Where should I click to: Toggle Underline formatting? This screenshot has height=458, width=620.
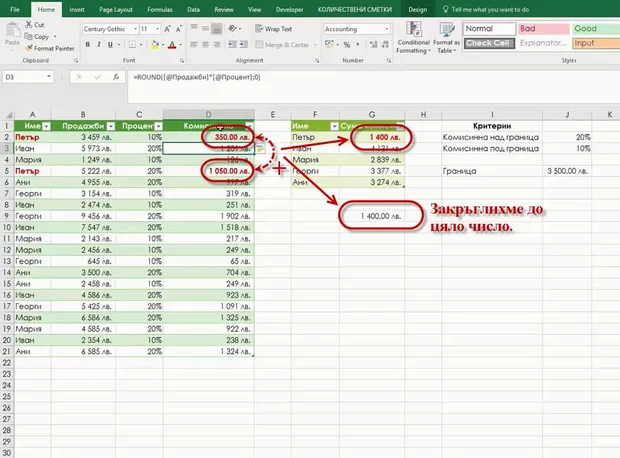110,45
